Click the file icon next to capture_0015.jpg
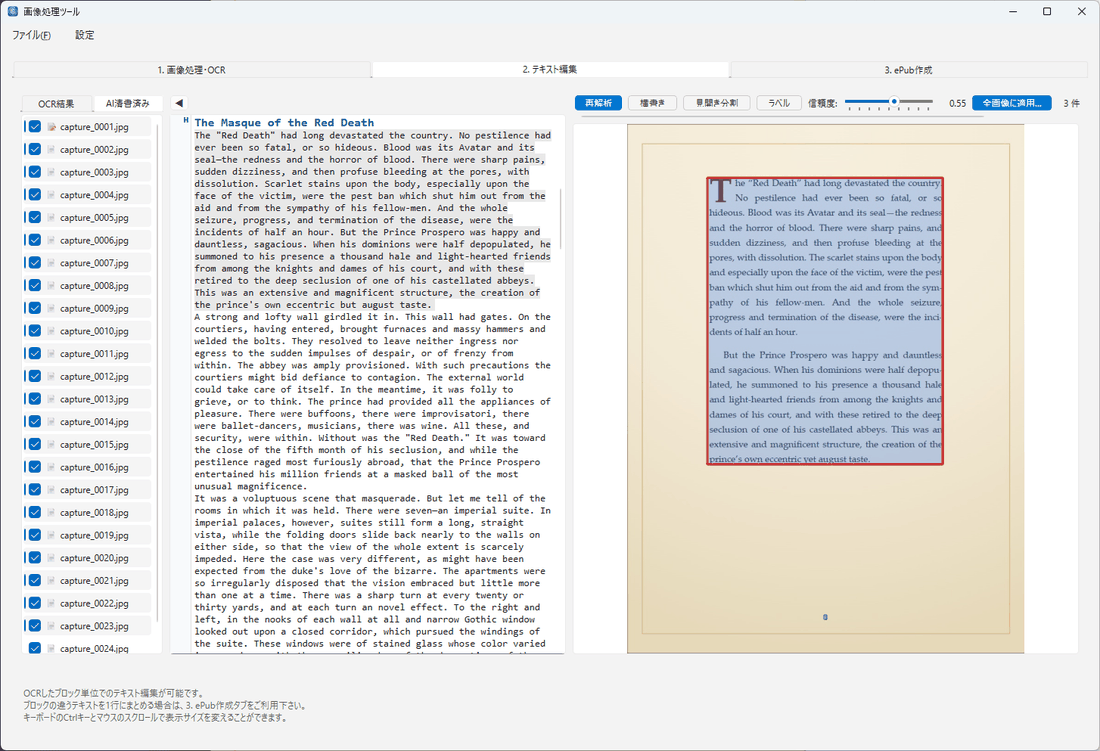The width and height of the screenshot is (1100, 751). coord(51,444)
